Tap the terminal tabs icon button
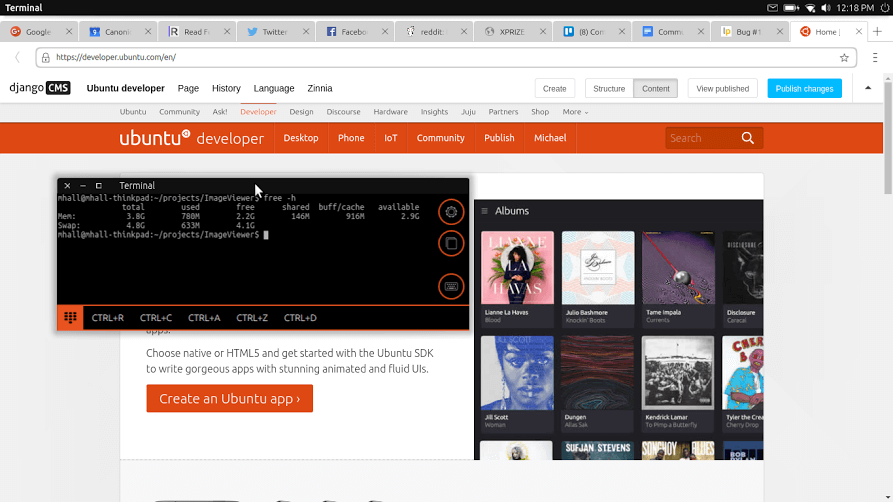893x502 pixels. 451,244
